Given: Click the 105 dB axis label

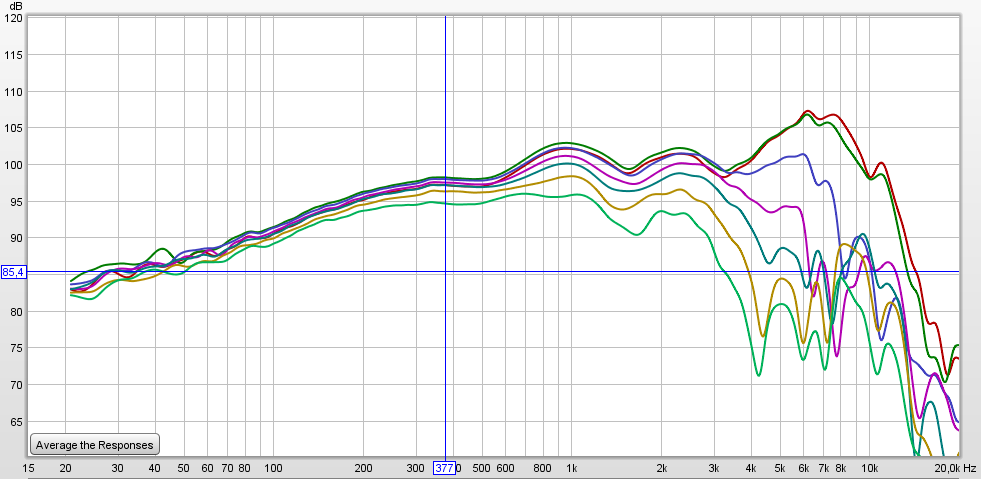Looking at the screenshot, I should (x=14, y=128).
